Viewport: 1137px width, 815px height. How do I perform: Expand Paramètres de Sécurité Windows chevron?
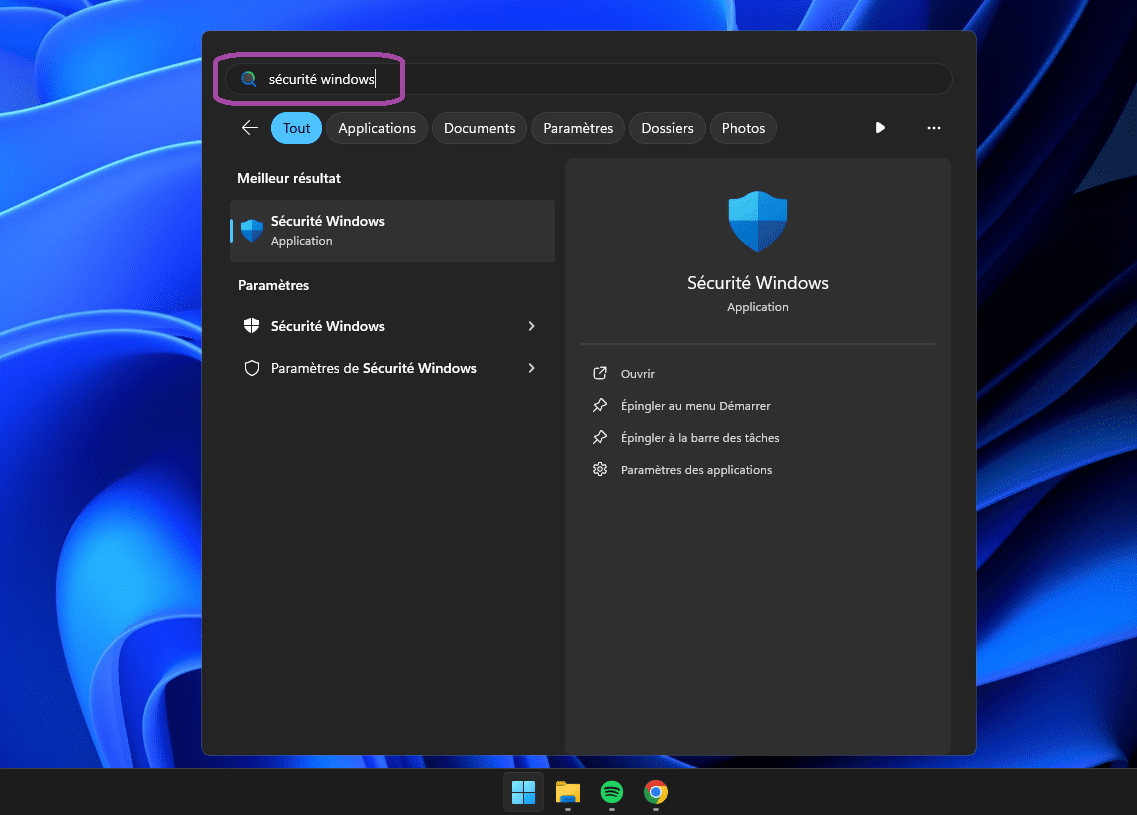point(531,368)
